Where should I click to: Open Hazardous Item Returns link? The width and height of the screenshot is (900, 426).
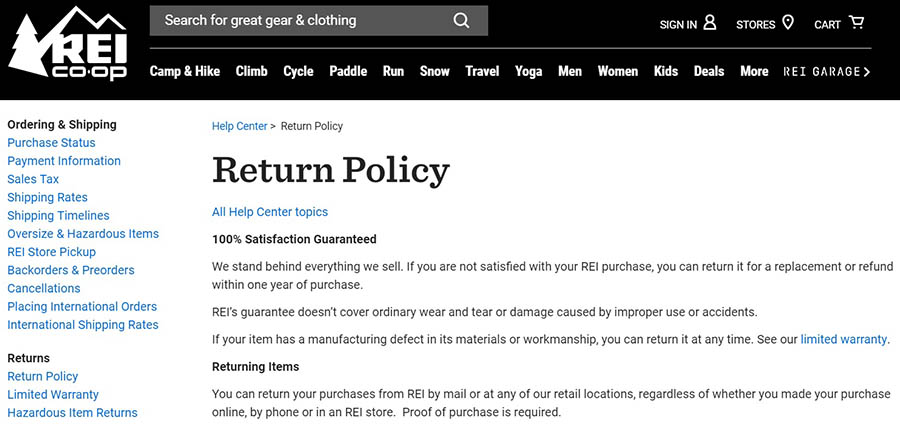[72, 413]
